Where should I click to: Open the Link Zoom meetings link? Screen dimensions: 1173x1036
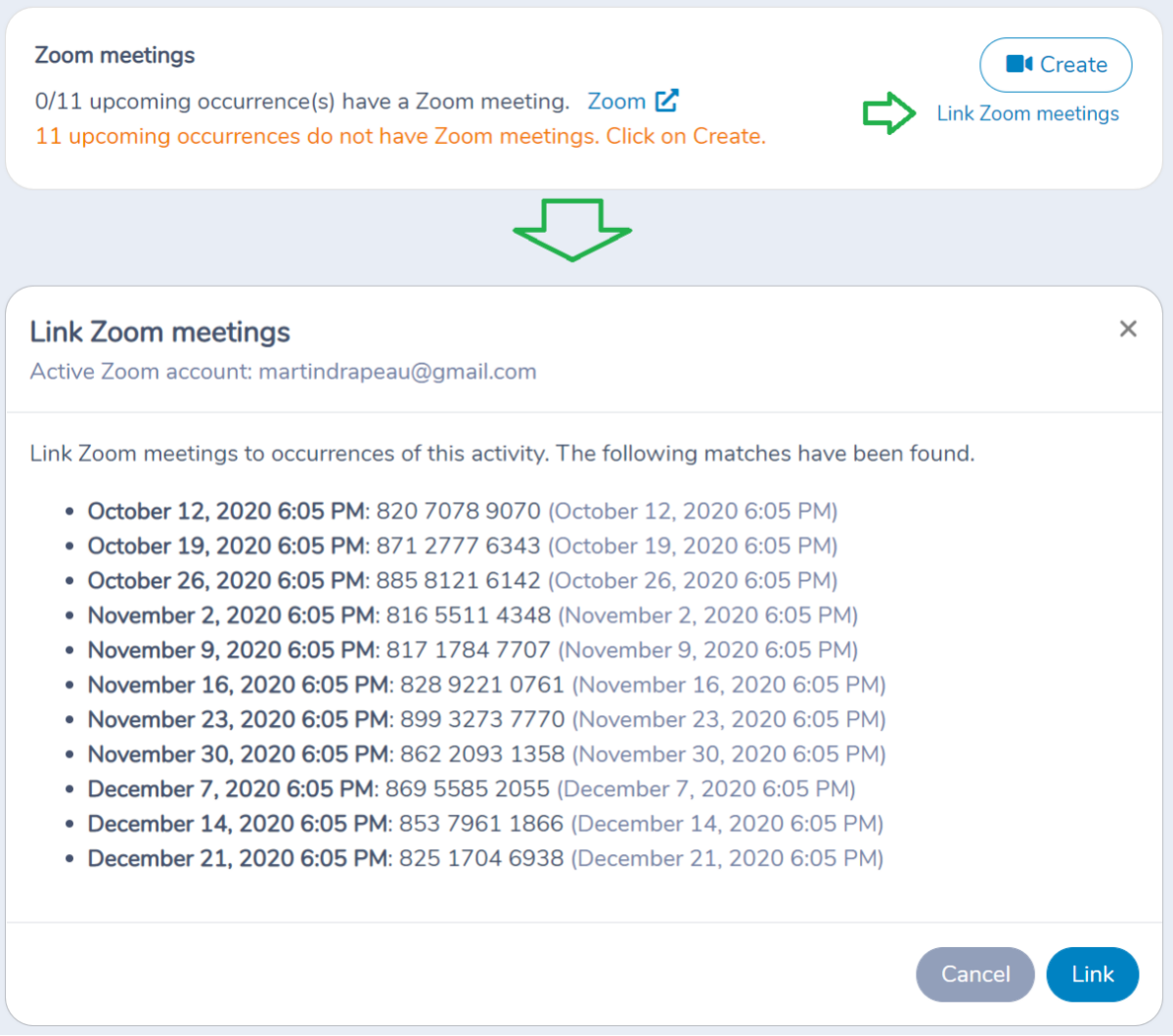[1027, 113]
